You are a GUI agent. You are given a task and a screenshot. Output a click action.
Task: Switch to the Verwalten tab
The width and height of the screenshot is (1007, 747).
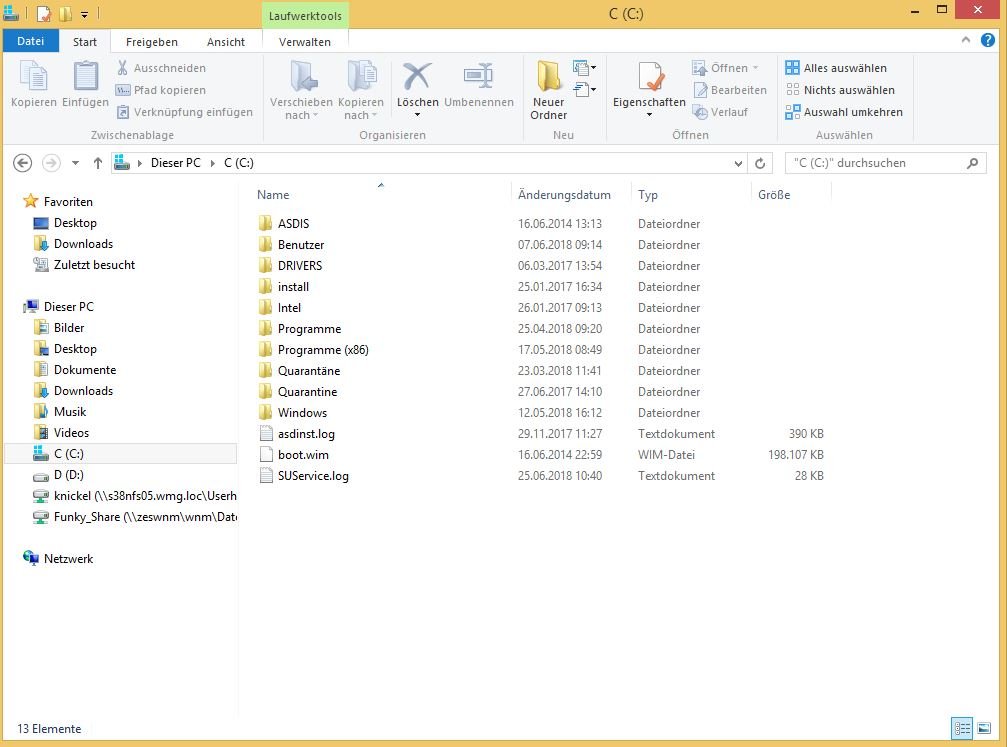pos(305,42)
